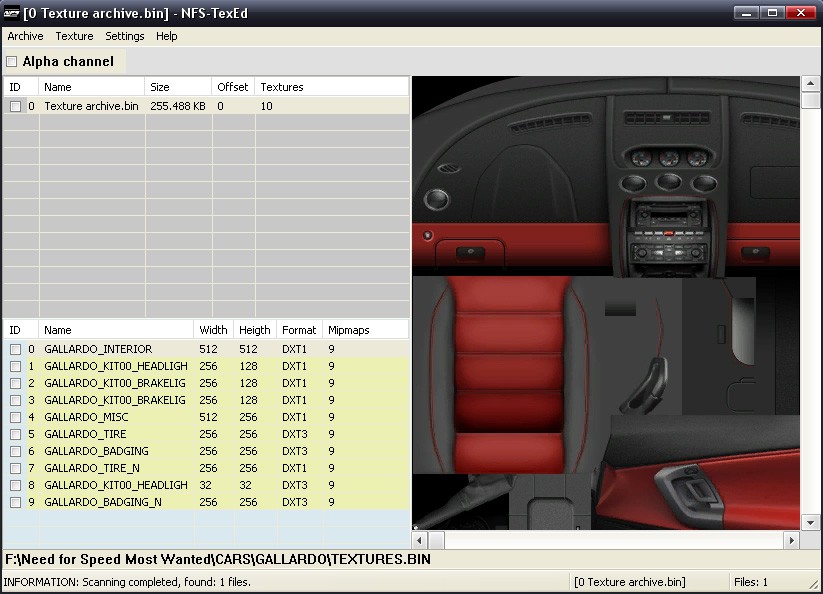Check the box for texture ID 2
Screen dimensions: 823x594
pos(15,384)
